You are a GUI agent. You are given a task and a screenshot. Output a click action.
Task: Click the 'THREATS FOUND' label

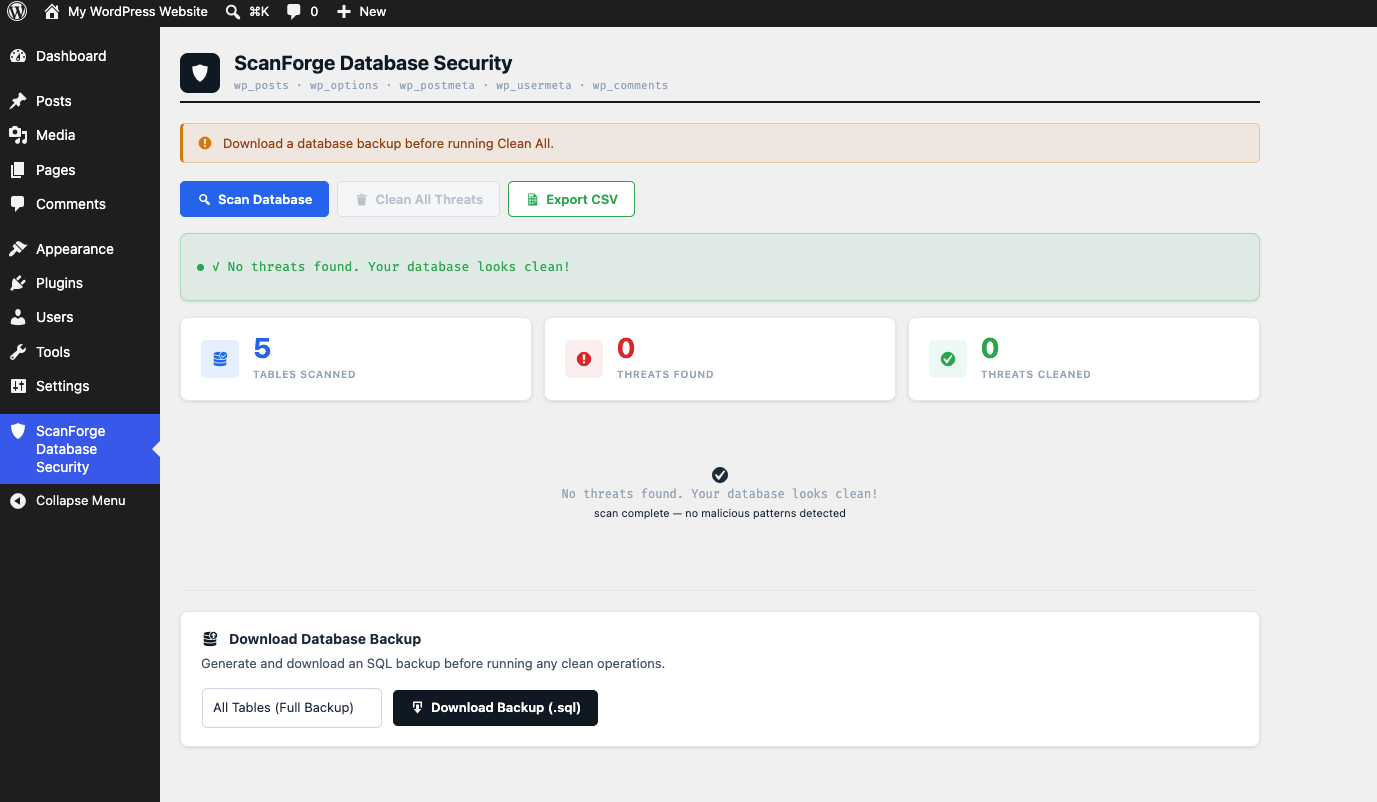(665, 374)
